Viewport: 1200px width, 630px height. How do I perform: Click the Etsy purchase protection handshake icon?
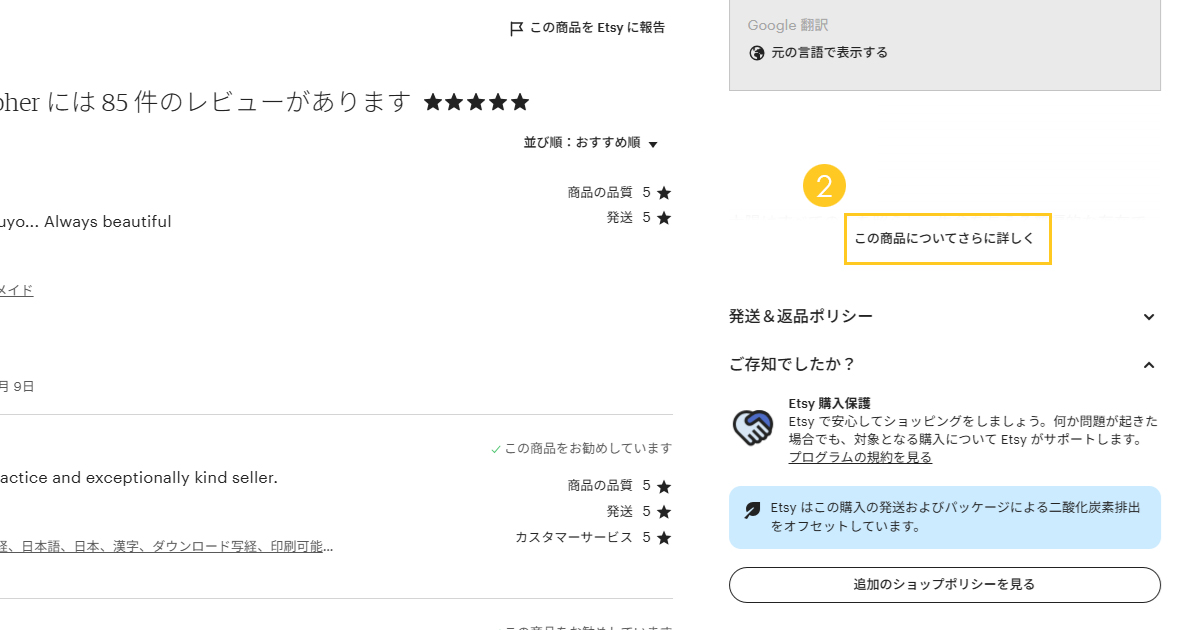[x=752, y=428]
